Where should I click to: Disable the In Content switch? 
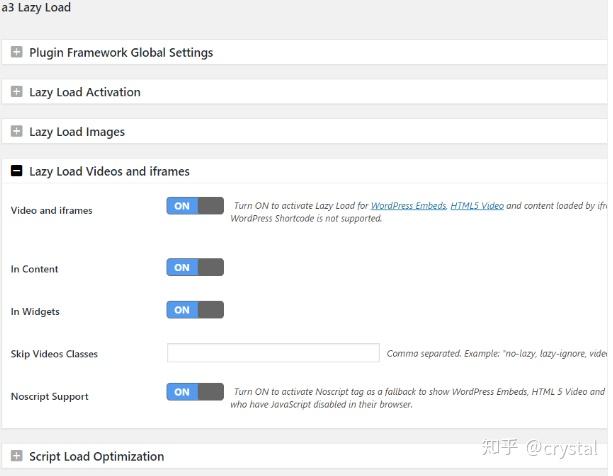(x=195, y=268)
